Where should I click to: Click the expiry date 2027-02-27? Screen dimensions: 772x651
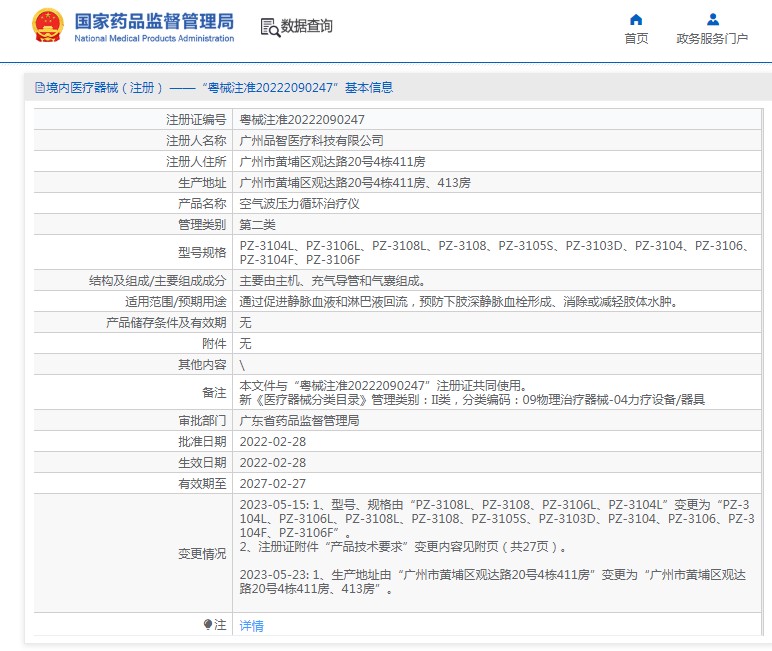[272, 483]
